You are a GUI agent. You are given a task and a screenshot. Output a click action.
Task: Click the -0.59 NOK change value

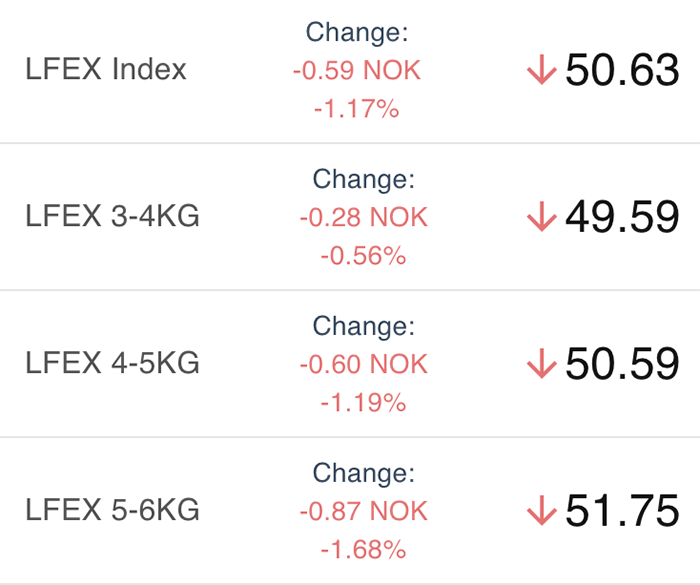[357, 71]
